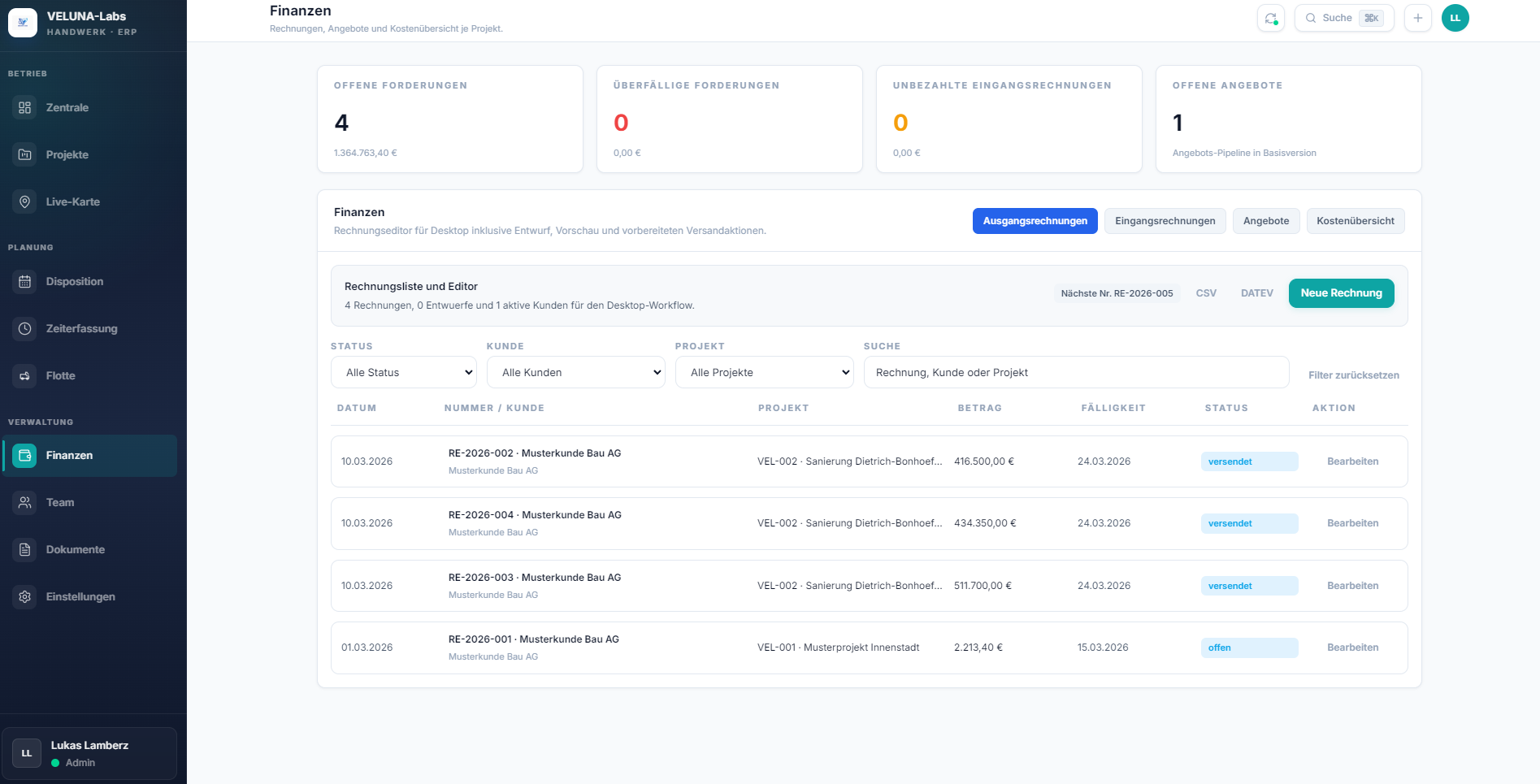Screen dimensions: 1540x784
Task: Click the invoice search input field
Action: coord(1075,372)
